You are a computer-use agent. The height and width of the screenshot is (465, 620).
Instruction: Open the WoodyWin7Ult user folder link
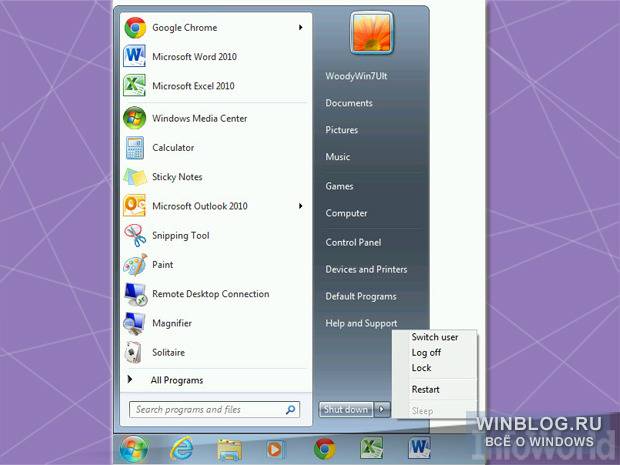pyautogui.click(x=356, y=76)
